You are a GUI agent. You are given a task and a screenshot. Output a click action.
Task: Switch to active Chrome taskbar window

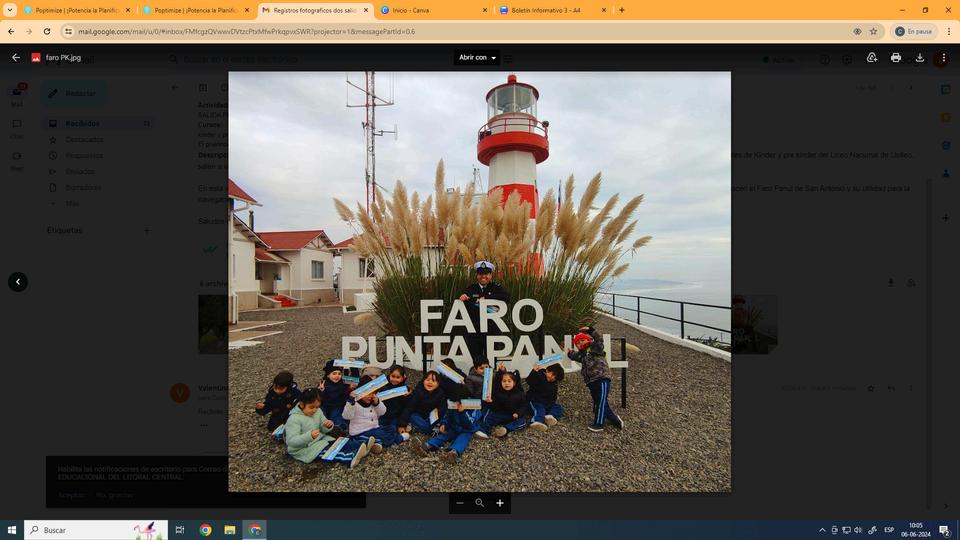[x=255, y=530]
